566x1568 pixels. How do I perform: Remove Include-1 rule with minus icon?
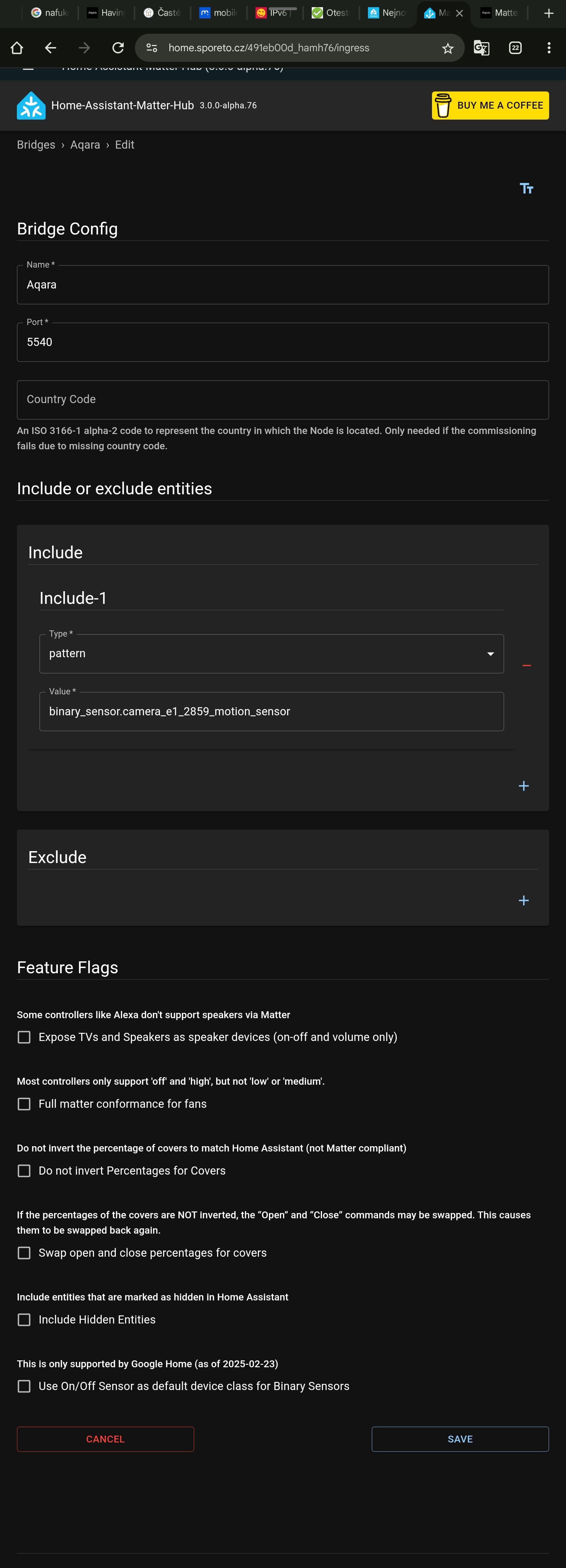[x=526, y=666]
